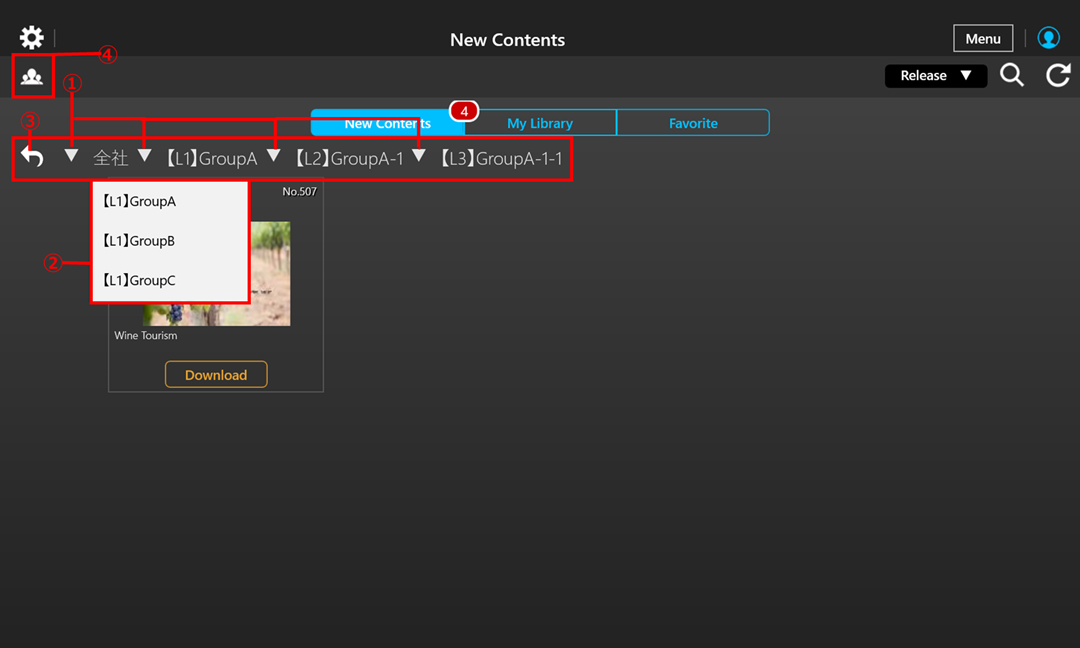Expand the dropdown arrow before 全社
The image size is (1080, 648).
point(71,156)
